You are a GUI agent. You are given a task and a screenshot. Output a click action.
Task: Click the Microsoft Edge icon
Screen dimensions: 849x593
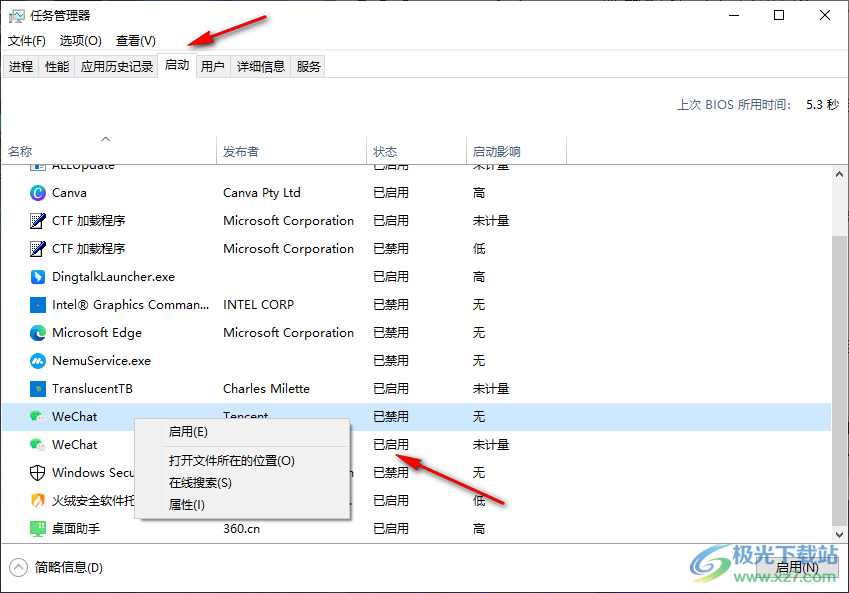37,333
